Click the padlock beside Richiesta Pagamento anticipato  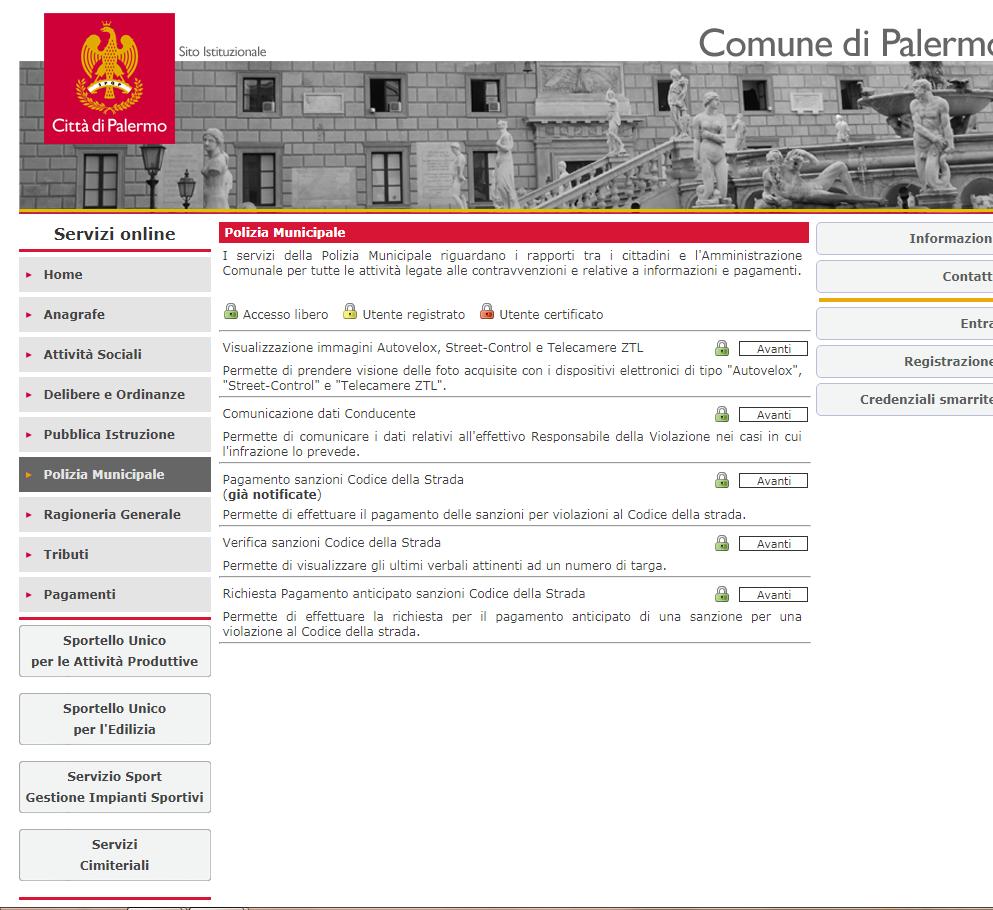click(721, 593)
